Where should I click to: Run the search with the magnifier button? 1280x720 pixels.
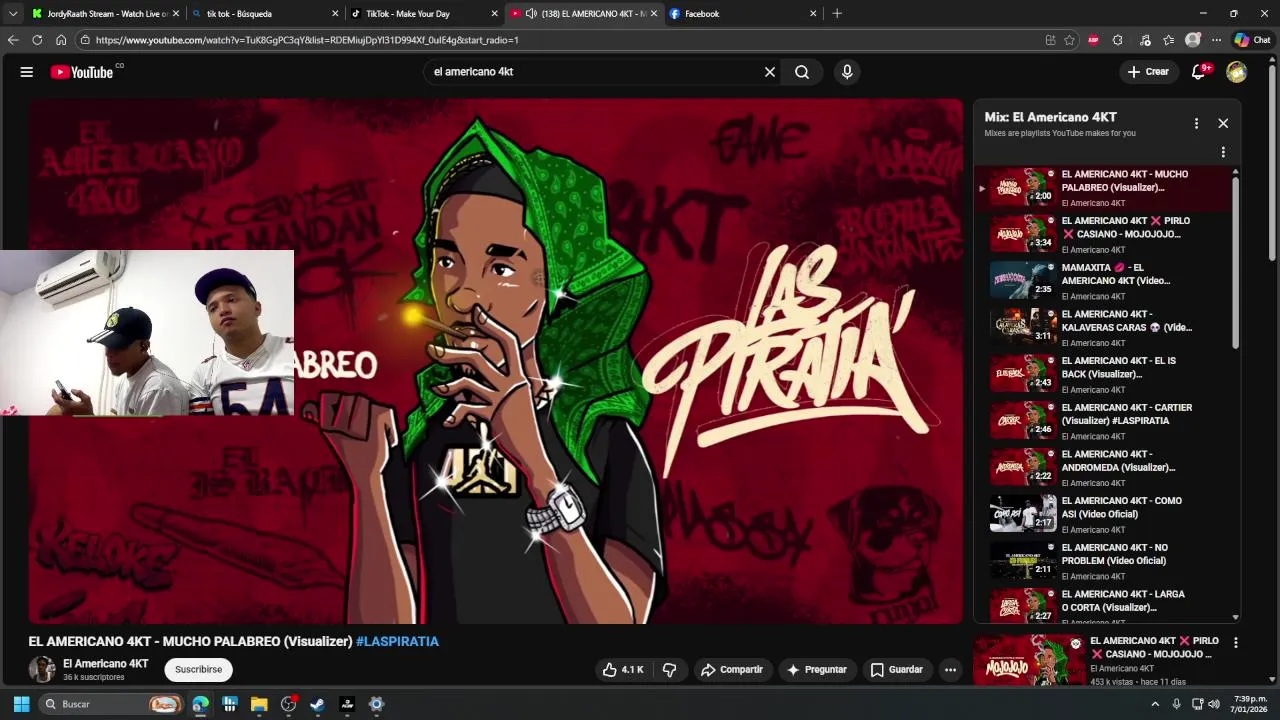pos(802,72)
